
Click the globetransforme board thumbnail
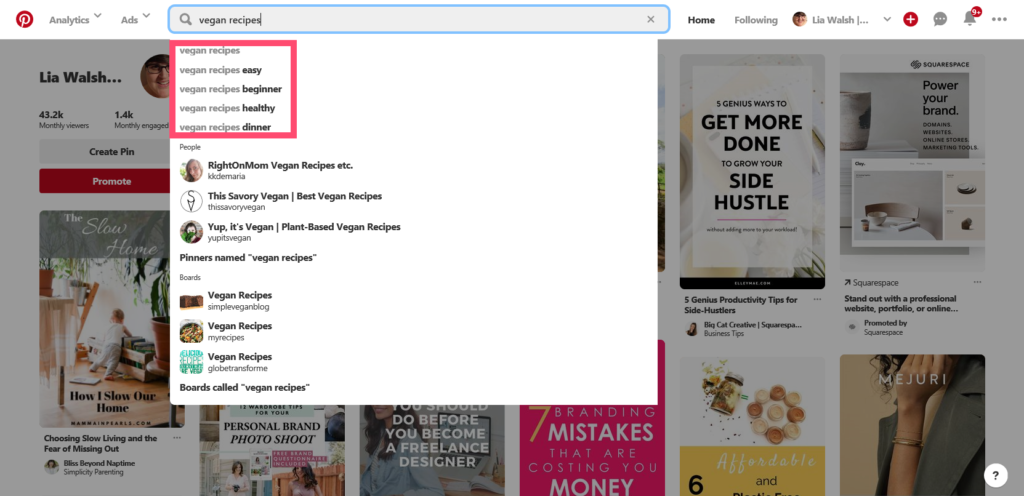(x=191, y=362)
